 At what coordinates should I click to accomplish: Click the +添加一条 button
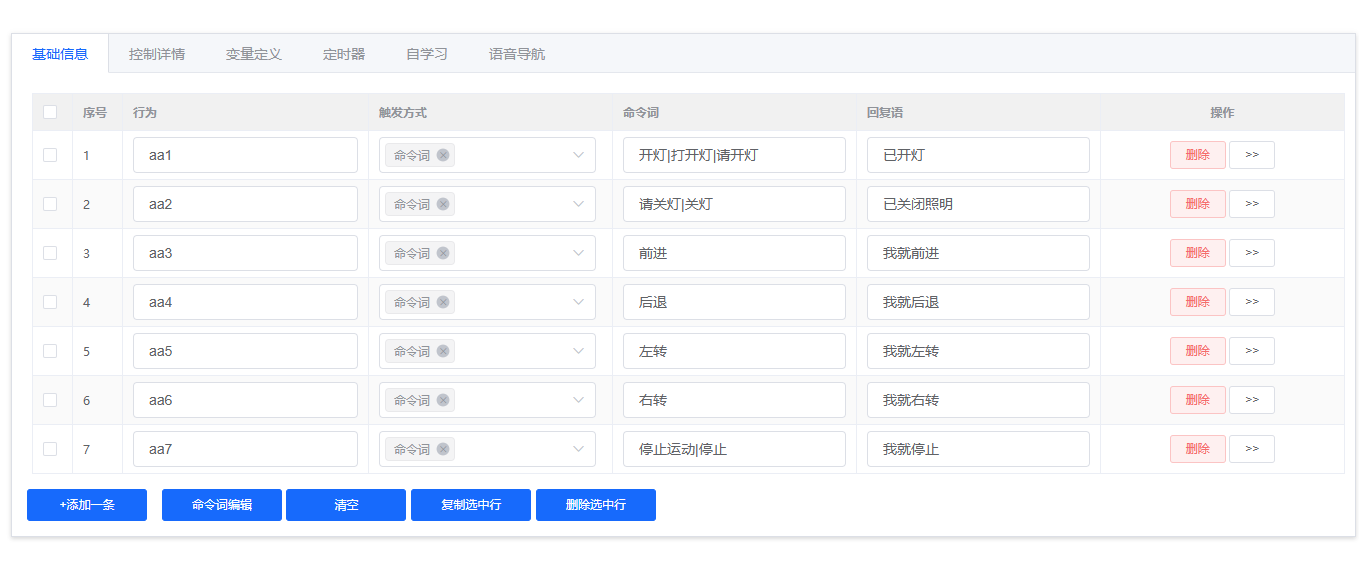point(87,505)
